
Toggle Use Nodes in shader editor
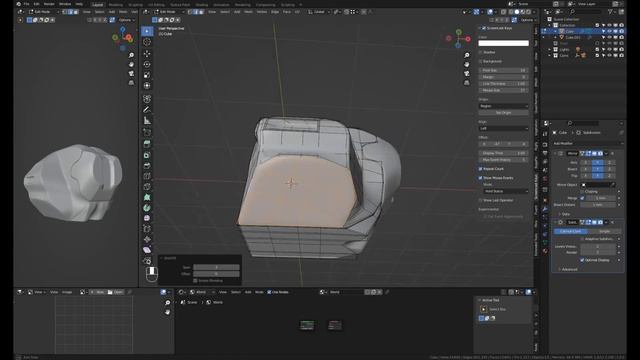[x=269, y=292]
